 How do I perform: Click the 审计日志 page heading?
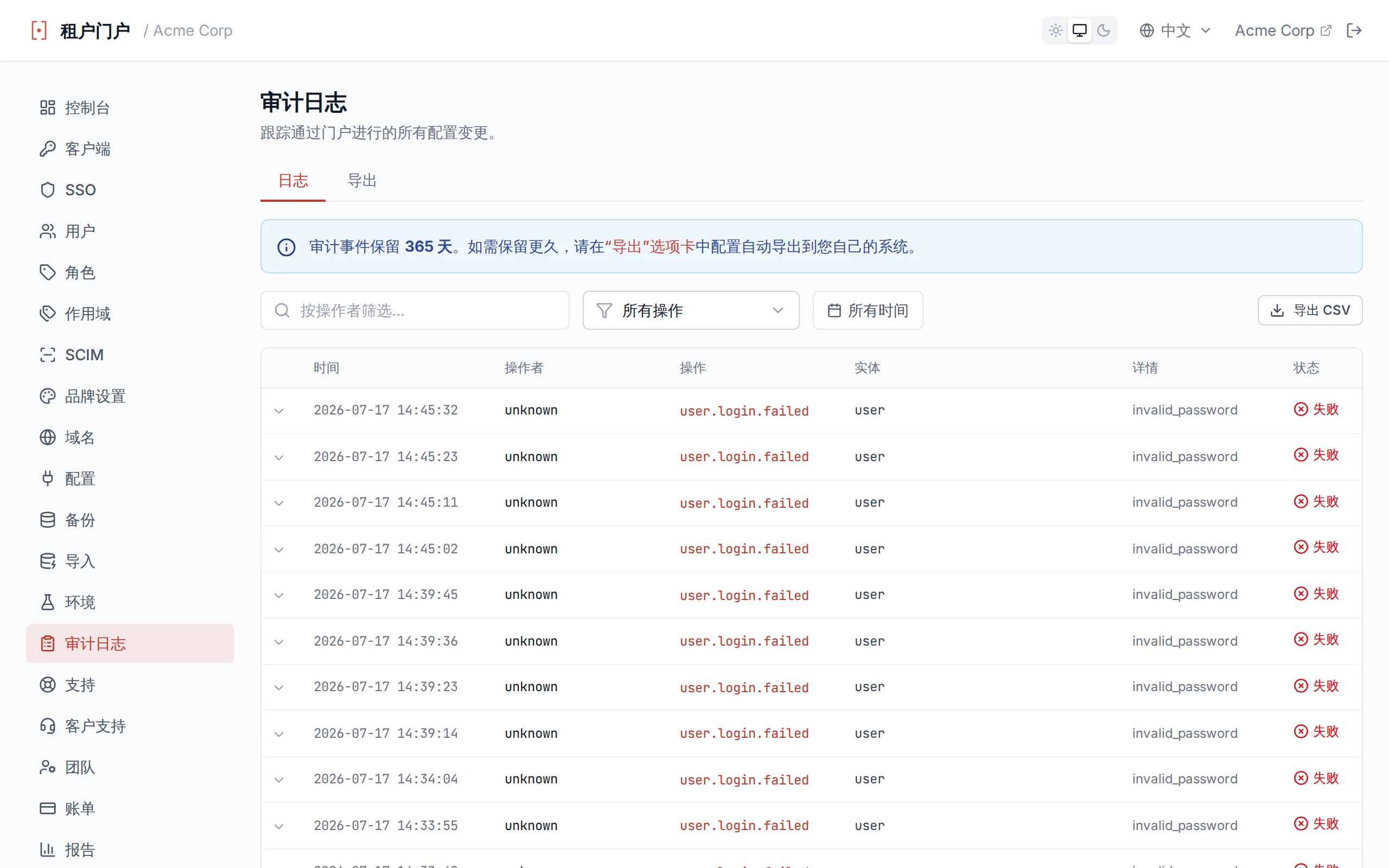pos(304,102)
